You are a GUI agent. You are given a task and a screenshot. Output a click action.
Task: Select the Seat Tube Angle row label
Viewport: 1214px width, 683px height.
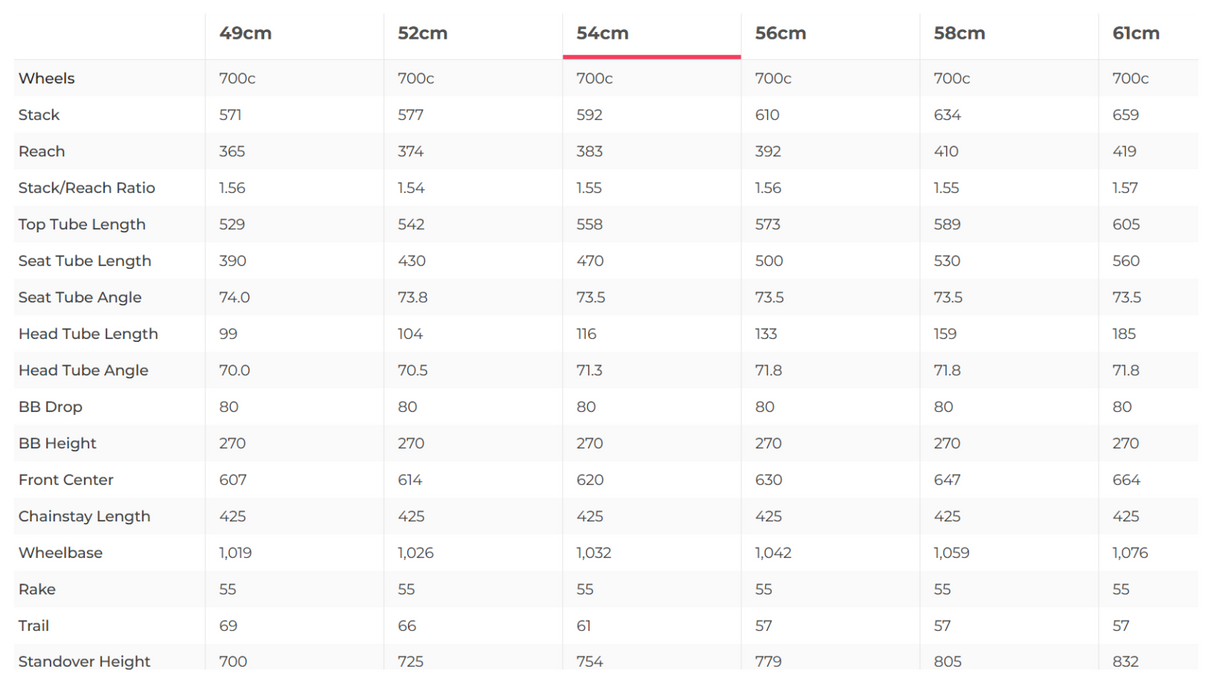[x=80, y=297]
